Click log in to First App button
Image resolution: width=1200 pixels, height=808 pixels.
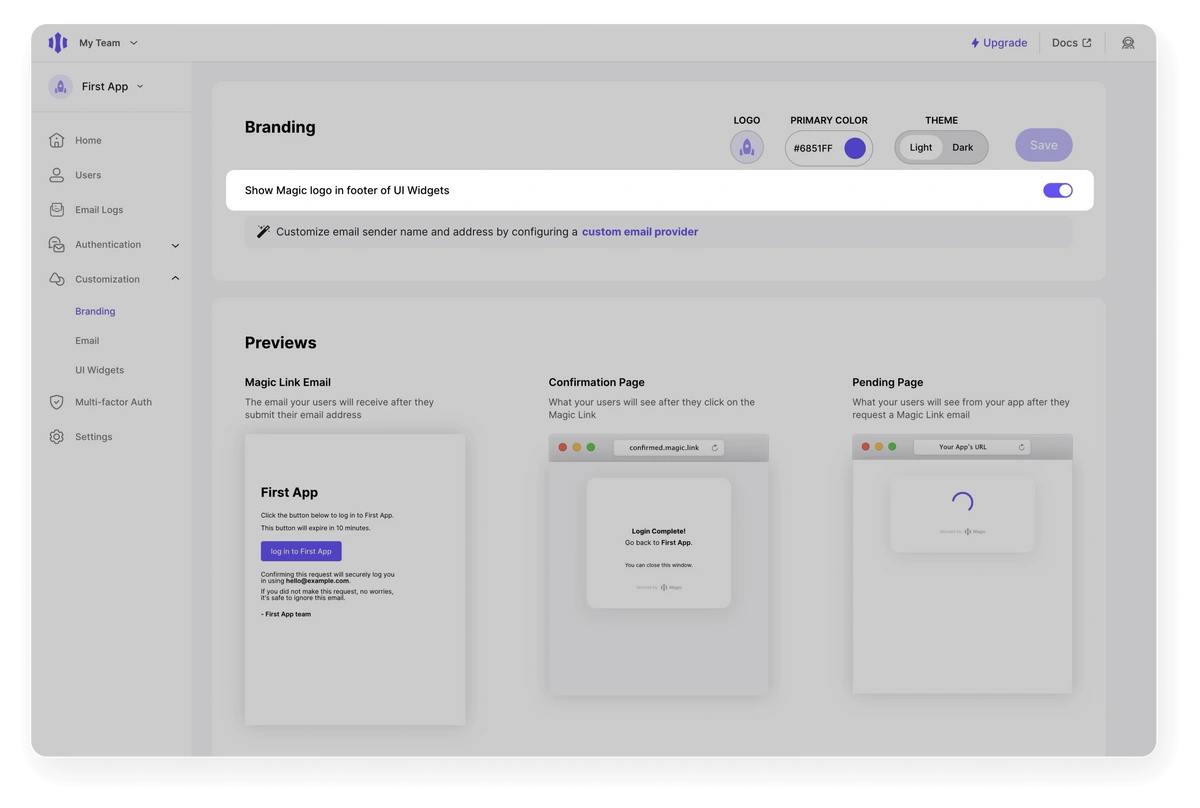[x=301, y=551]
